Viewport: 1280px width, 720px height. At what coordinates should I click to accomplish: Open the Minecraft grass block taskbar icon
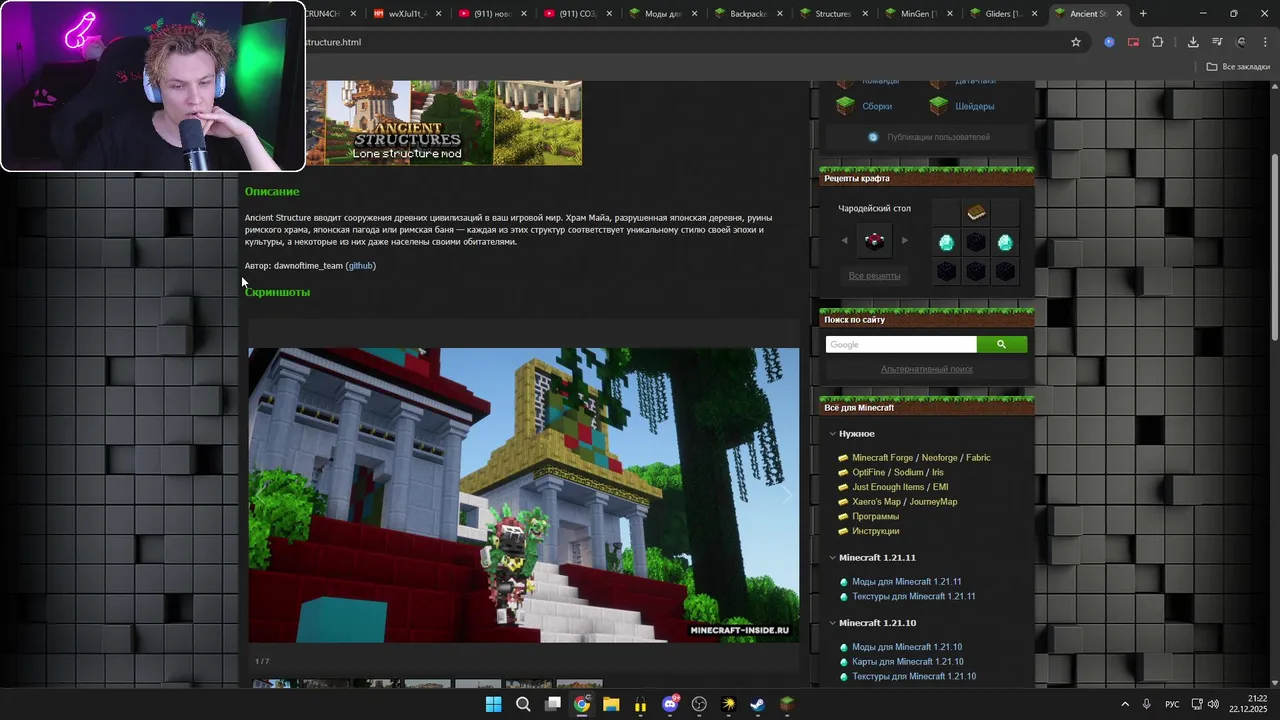787,704
